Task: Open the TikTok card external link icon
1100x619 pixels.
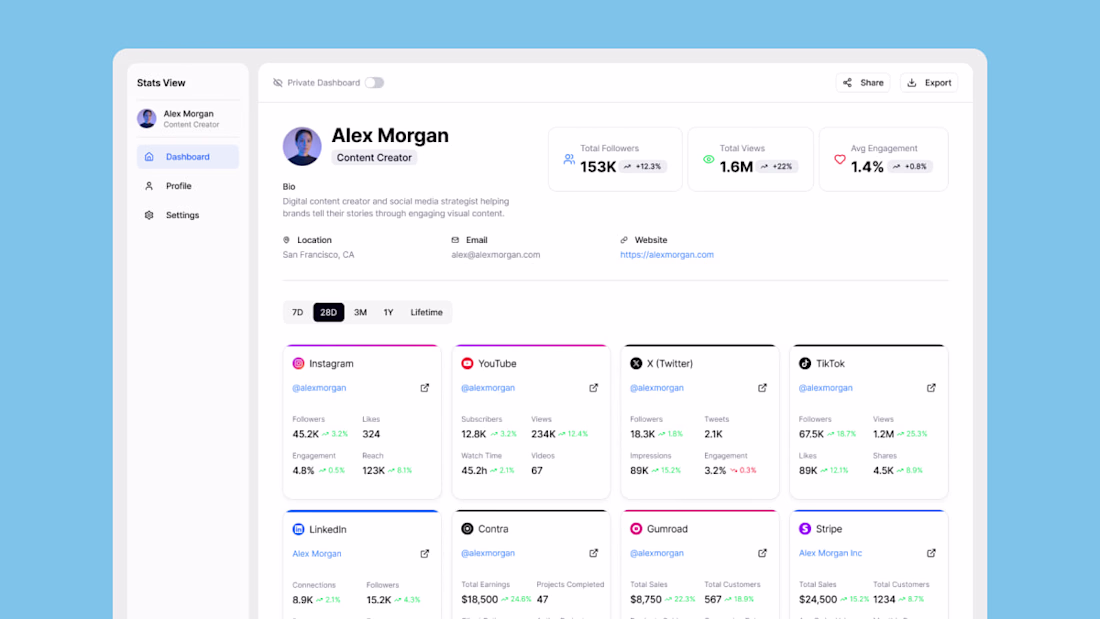Action: coord(931,388)
